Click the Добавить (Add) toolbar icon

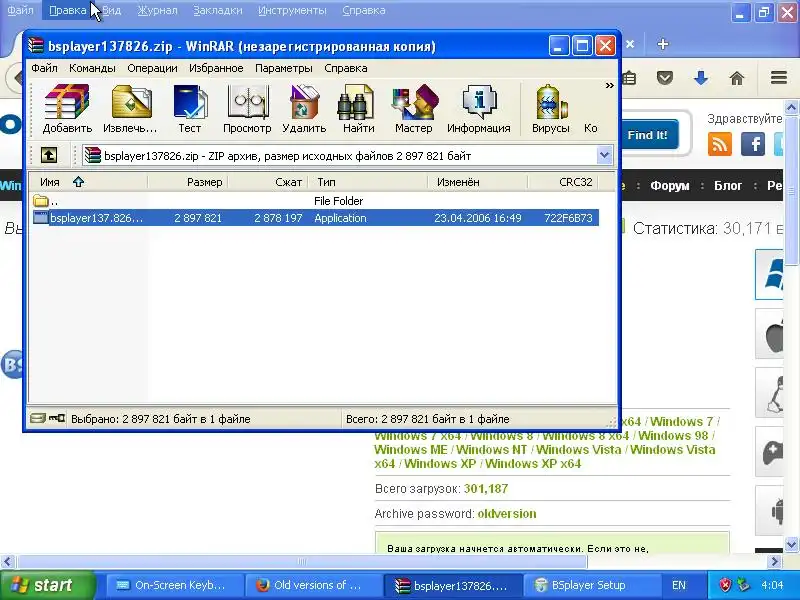pos(67,109)
